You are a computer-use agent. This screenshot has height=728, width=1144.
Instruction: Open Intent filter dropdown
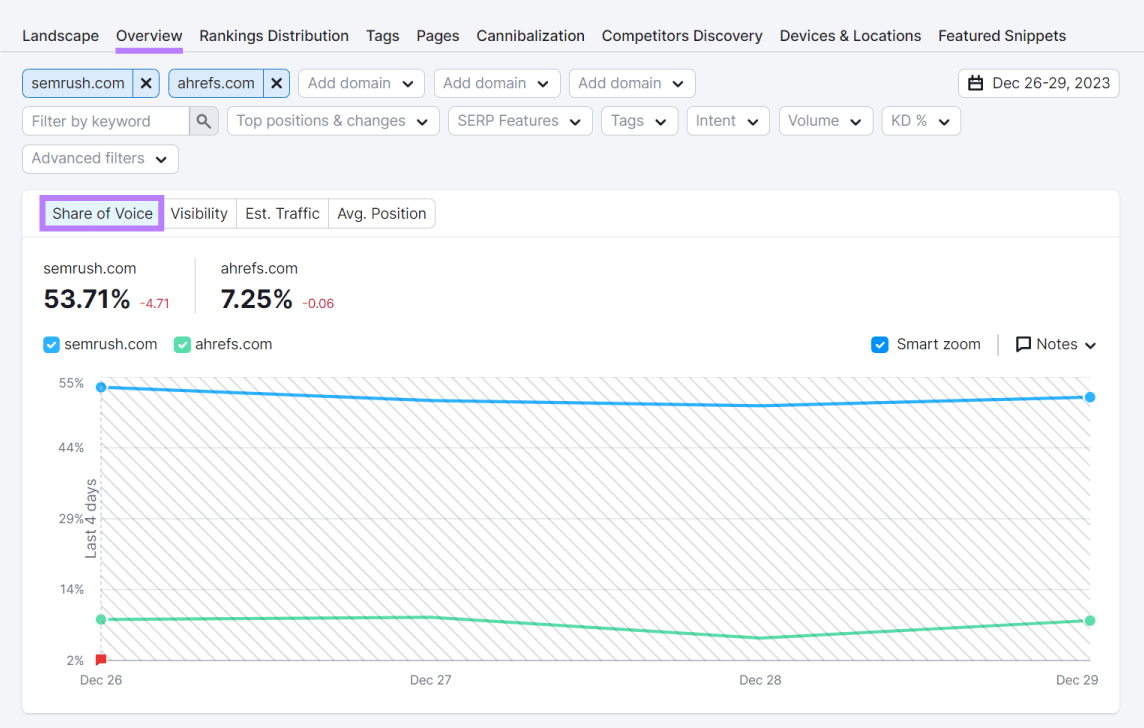(x=727, y=121)
